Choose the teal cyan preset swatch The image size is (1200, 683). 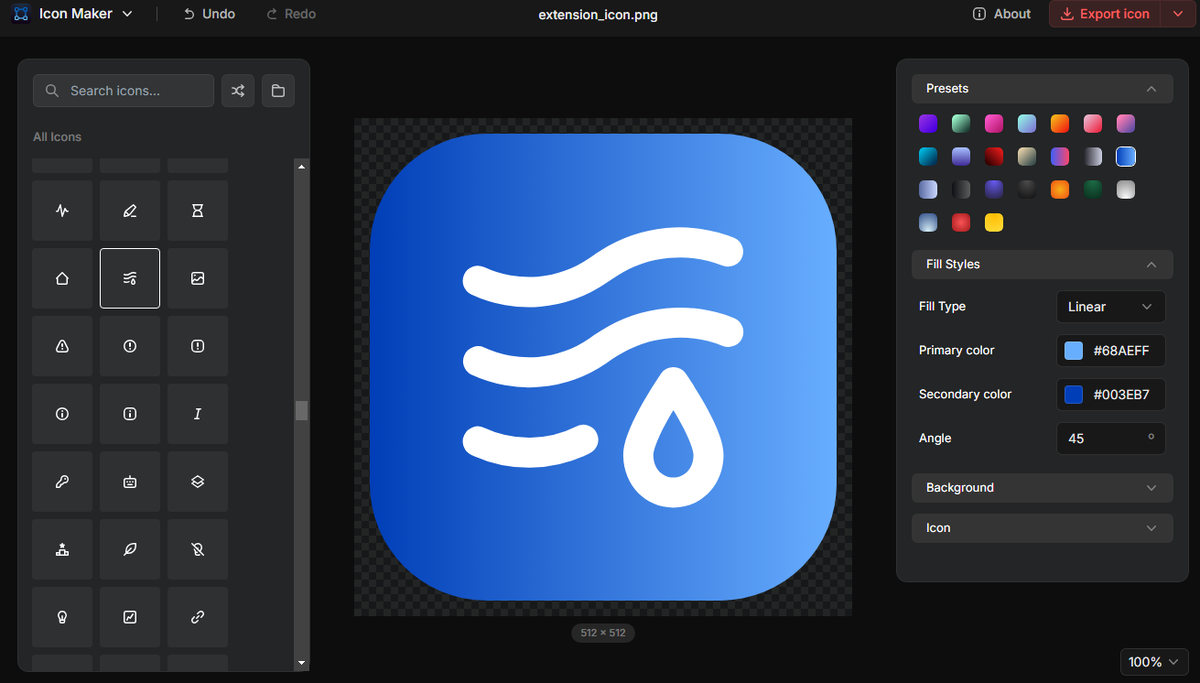(928, 157)
